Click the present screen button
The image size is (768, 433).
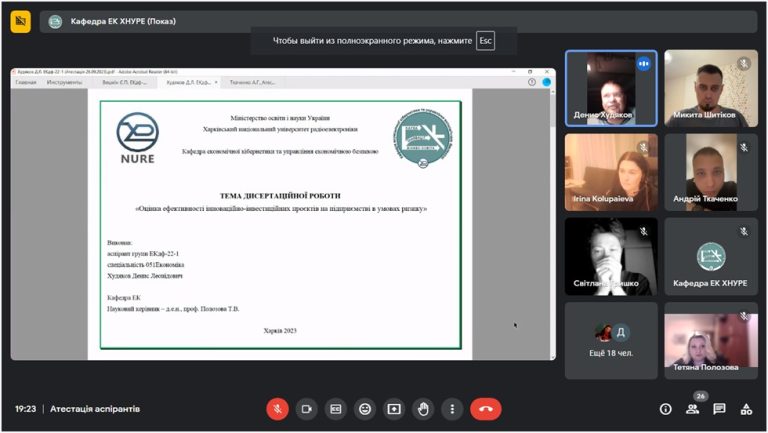[394, 409]
